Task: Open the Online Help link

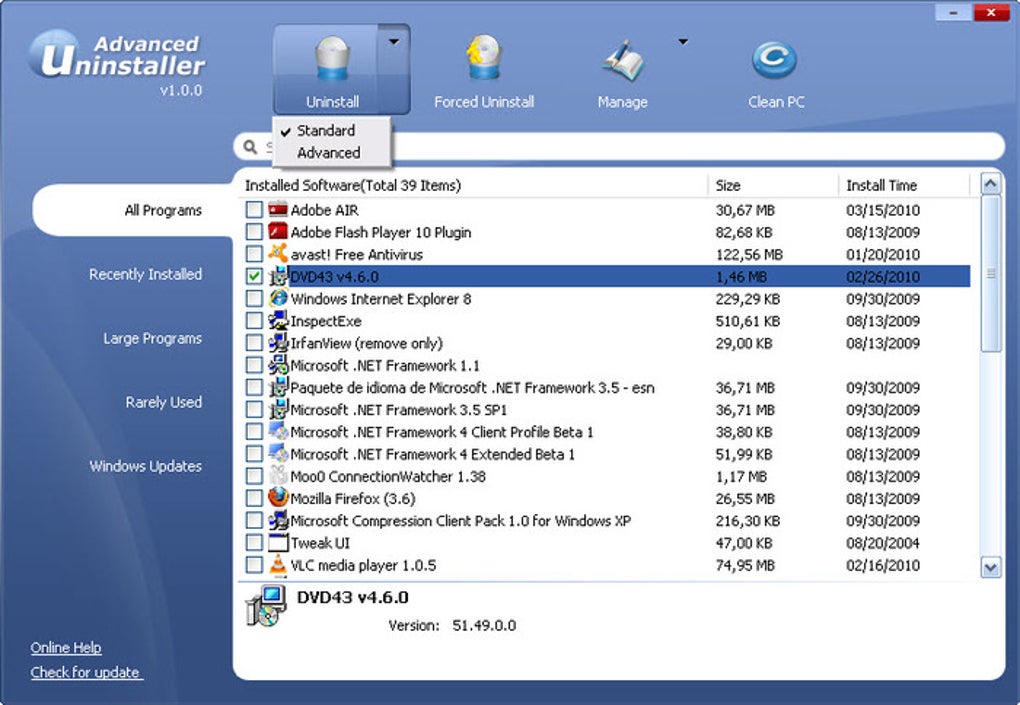Action: [x=66, y=648]
